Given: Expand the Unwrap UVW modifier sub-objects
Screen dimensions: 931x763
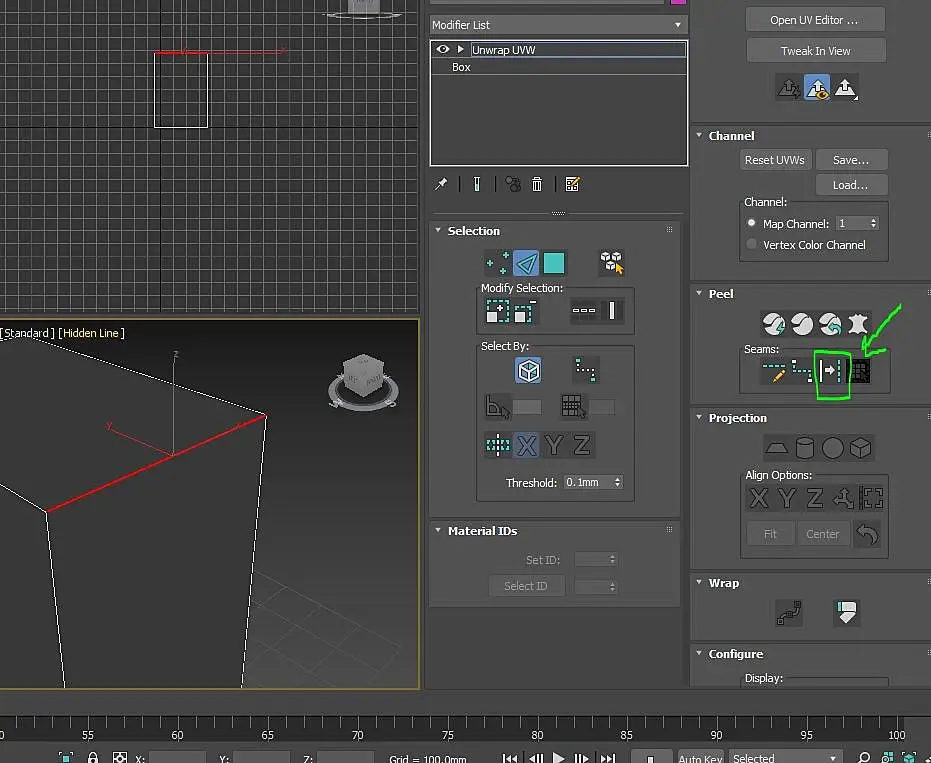Looking at the screenshot, I should click(461, 49).
